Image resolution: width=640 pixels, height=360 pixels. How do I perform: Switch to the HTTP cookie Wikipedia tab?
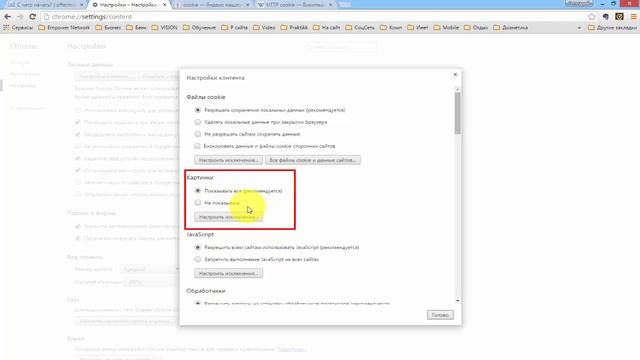pyautogui.click(x=295, y=5)
